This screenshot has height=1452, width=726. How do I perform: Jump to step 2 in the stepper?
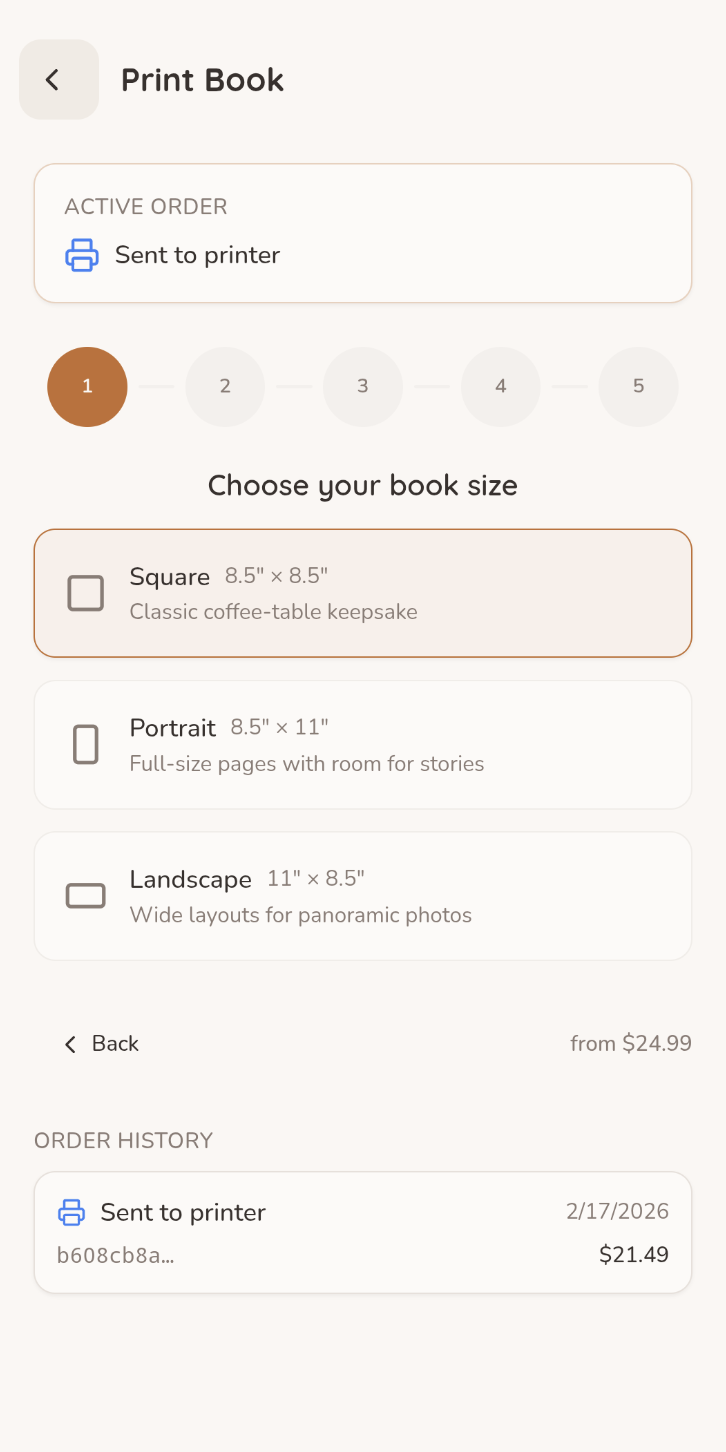225,387
